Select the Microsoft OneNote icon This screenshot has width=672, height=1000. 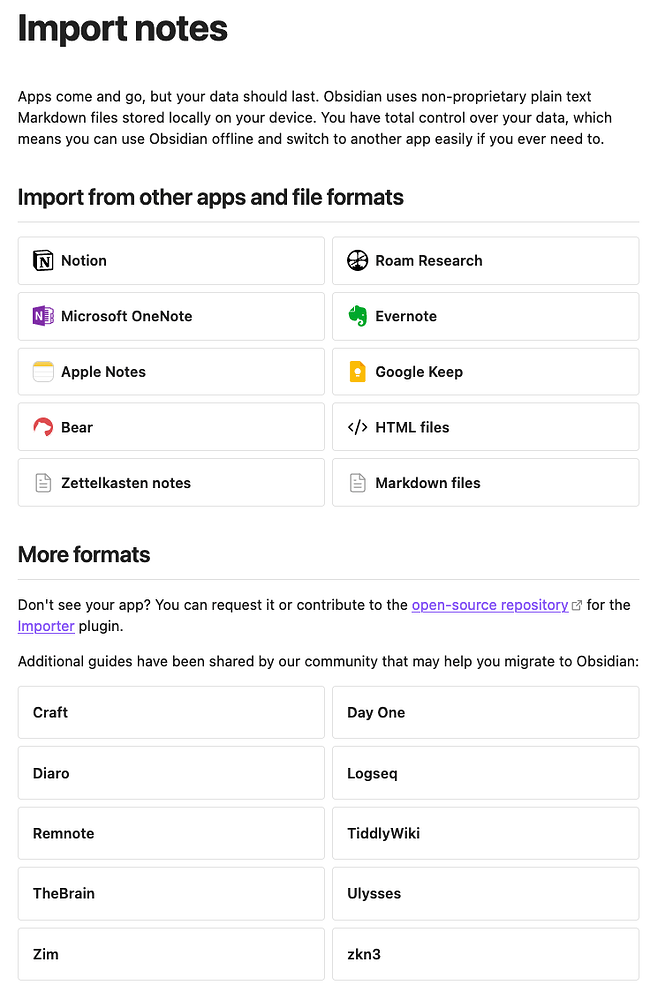click(42, 316)
